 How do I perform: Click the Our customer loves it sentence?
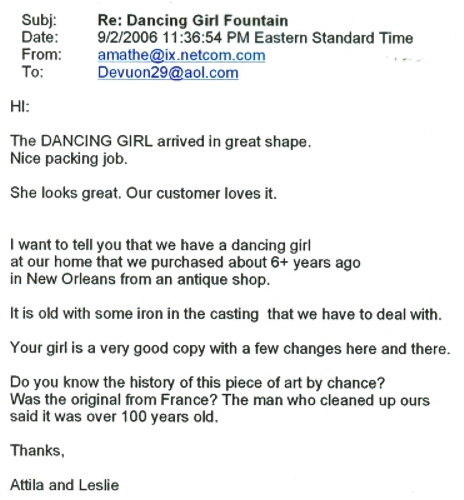[201, 193]
